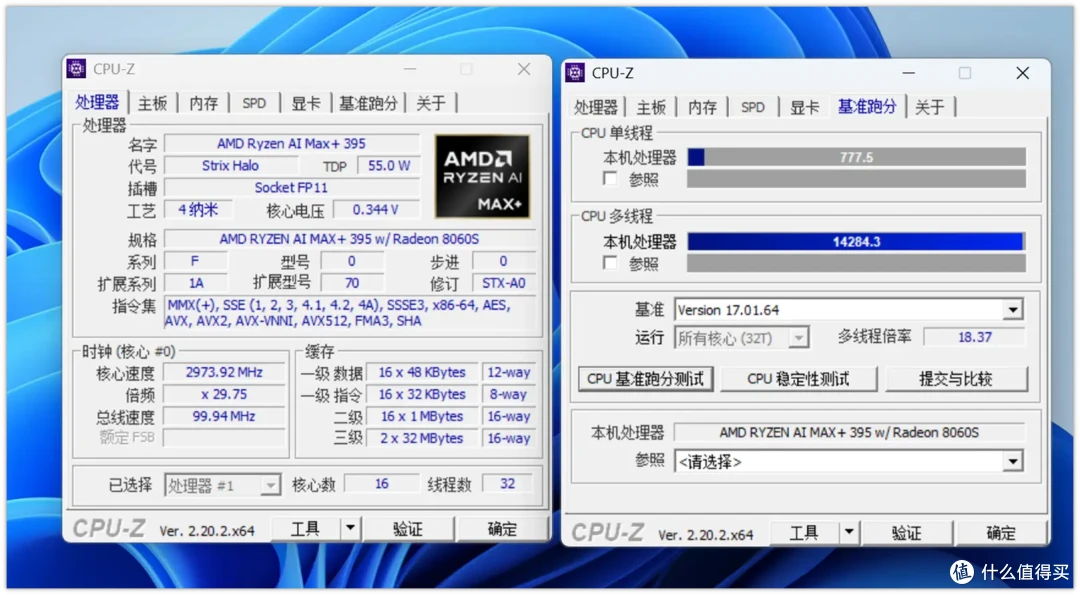Click the 确定 button in right window
The height and width of the screenshot is (595, 1080).
[1001, 532]
